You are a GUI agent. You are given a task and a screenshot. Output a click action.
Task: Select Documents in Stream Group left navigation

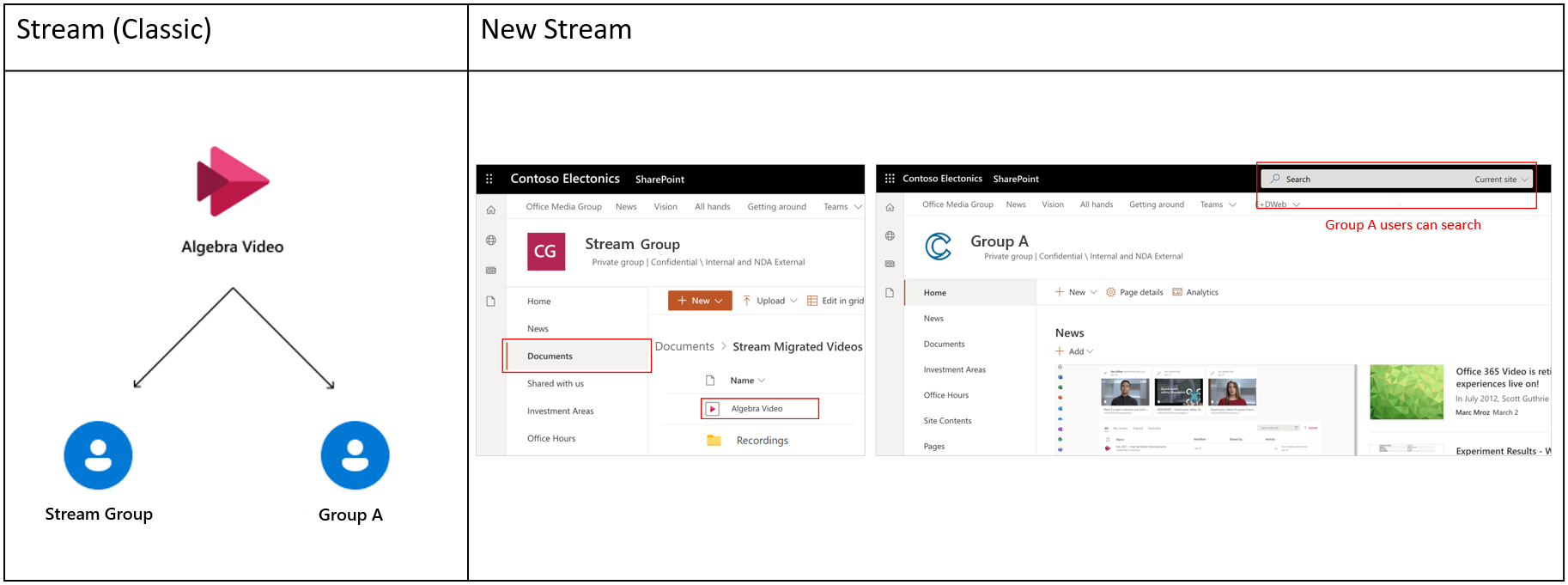click(x=577, y=356)
